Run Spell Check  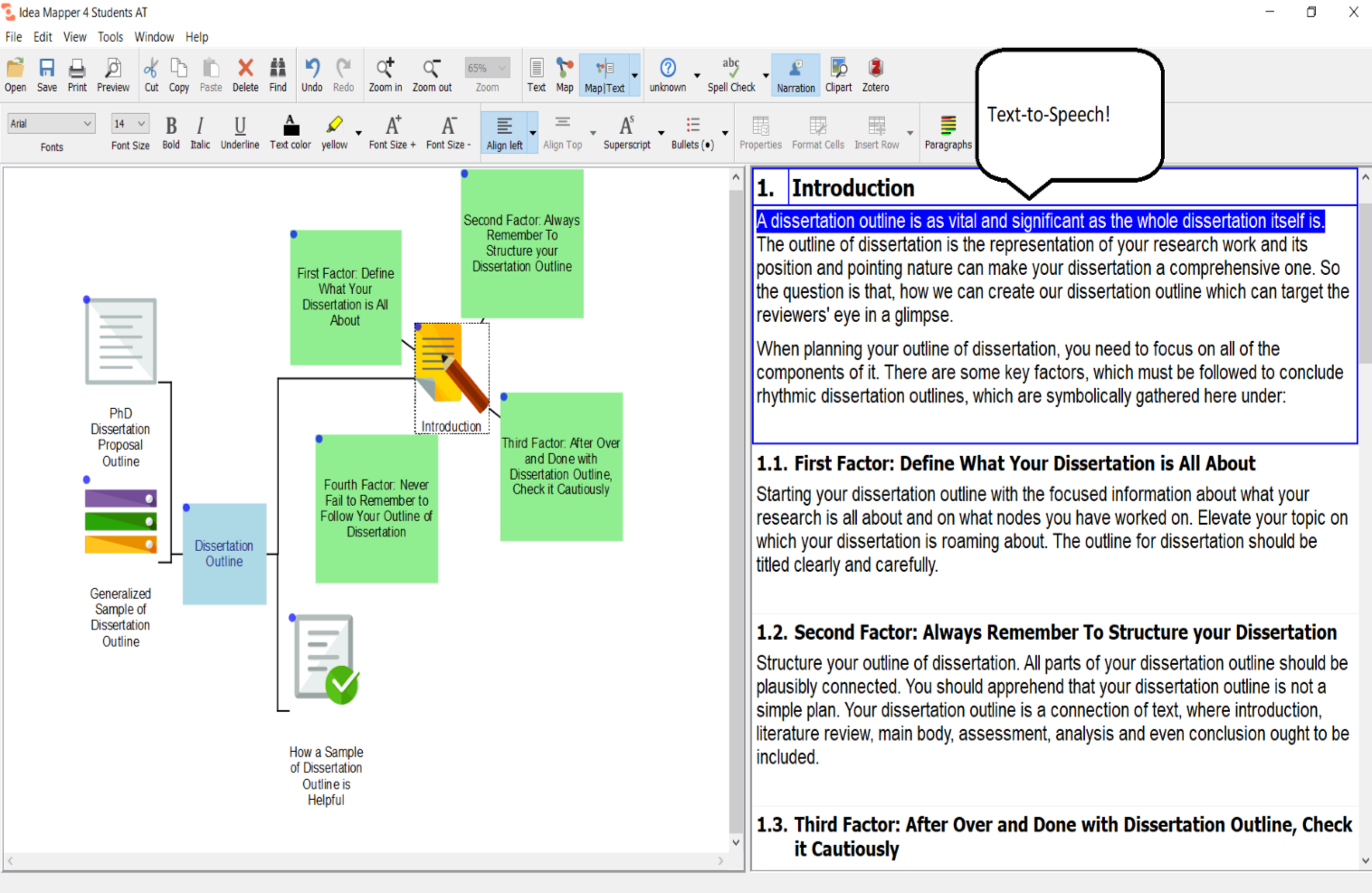click(730, 74)
